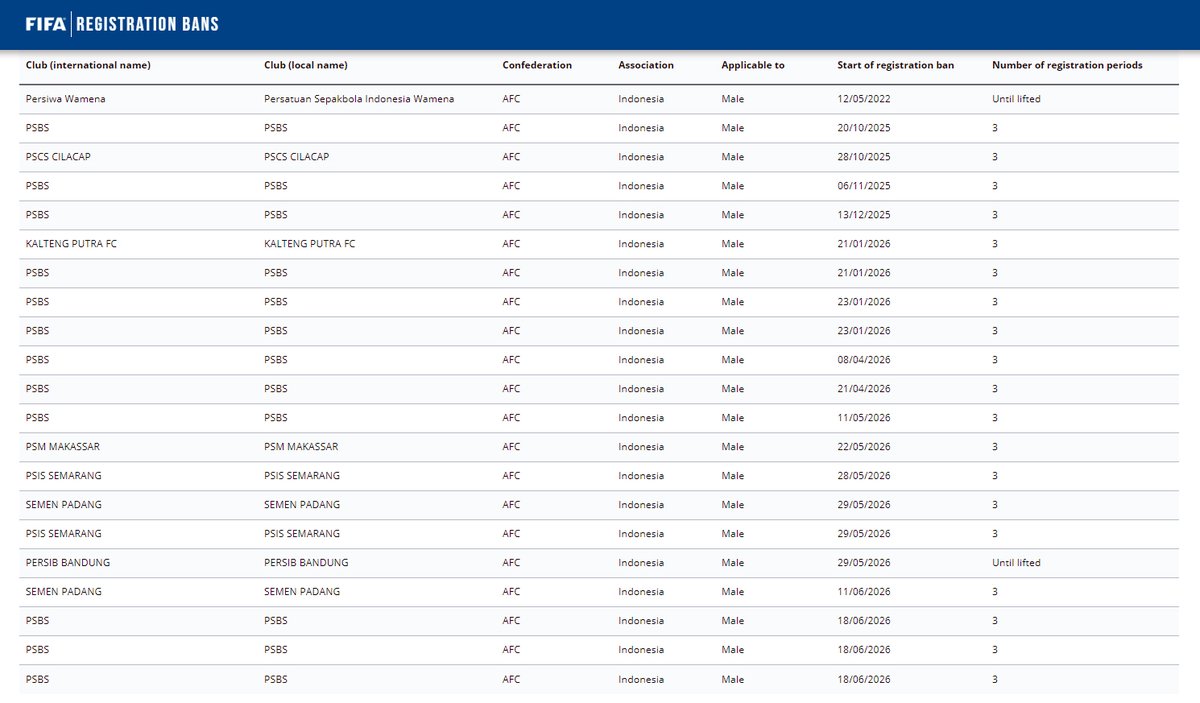1200x703 pixels.
Task: Select the Club (international name) column header
Action: 88,65
